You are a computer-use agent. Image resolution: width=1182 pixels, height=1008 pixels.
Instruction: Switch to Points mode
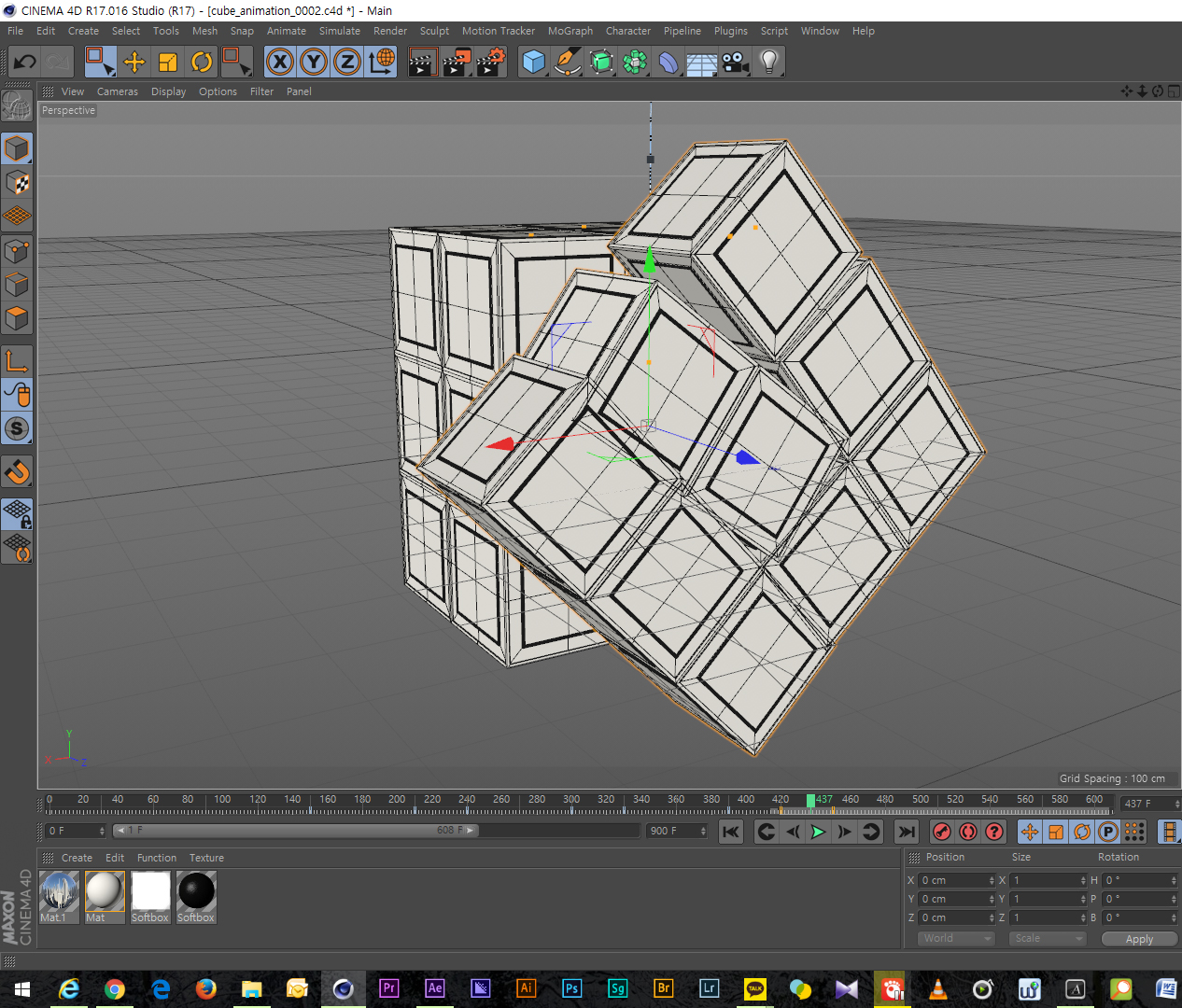point(17,251)
